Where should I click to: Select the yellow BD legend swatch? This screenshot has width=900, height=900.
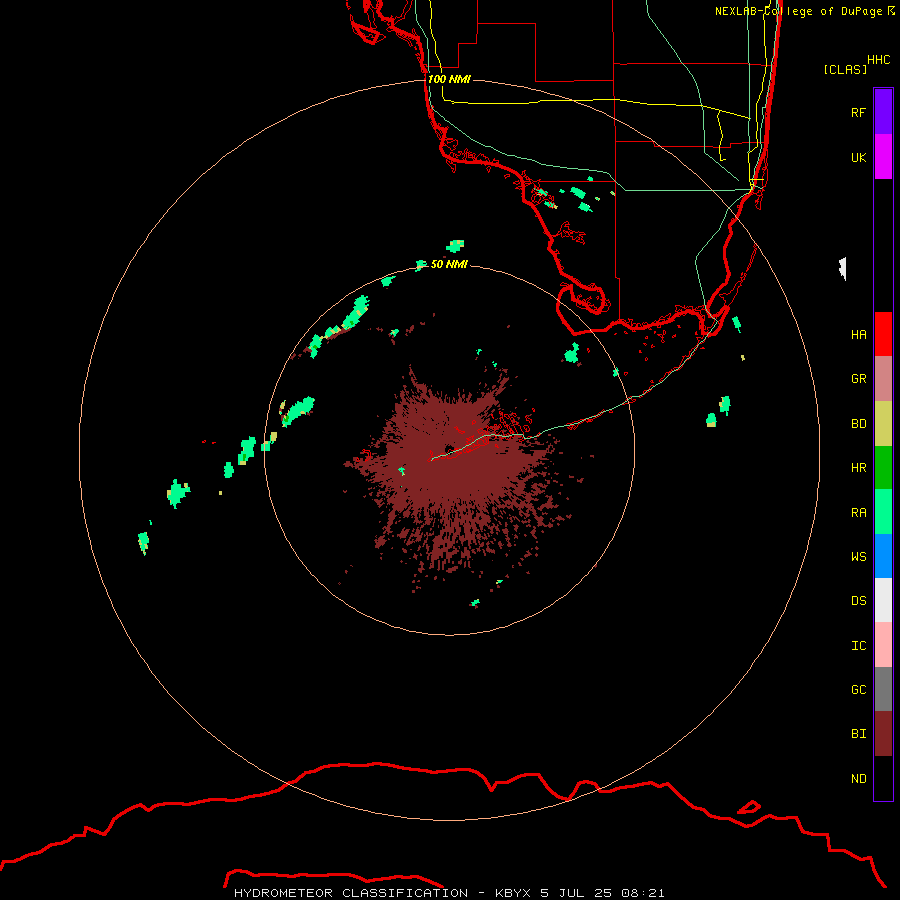[x=883, y=424]
